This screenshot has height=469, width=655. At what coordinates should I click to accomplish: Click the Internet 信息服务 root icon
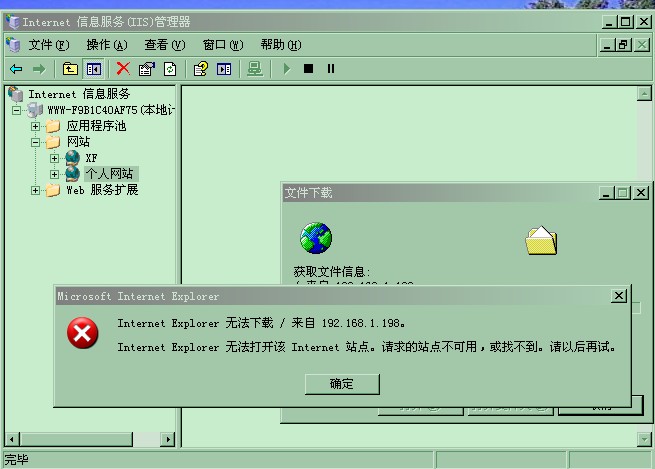[16, 94]
